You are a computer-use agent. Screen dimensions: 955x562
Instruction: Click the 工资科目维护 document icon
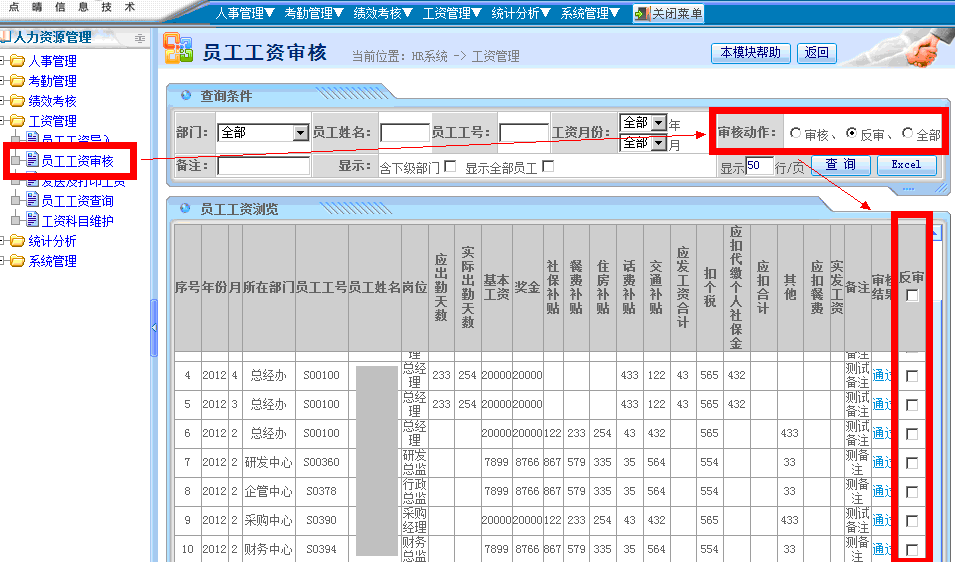[31, 221]
